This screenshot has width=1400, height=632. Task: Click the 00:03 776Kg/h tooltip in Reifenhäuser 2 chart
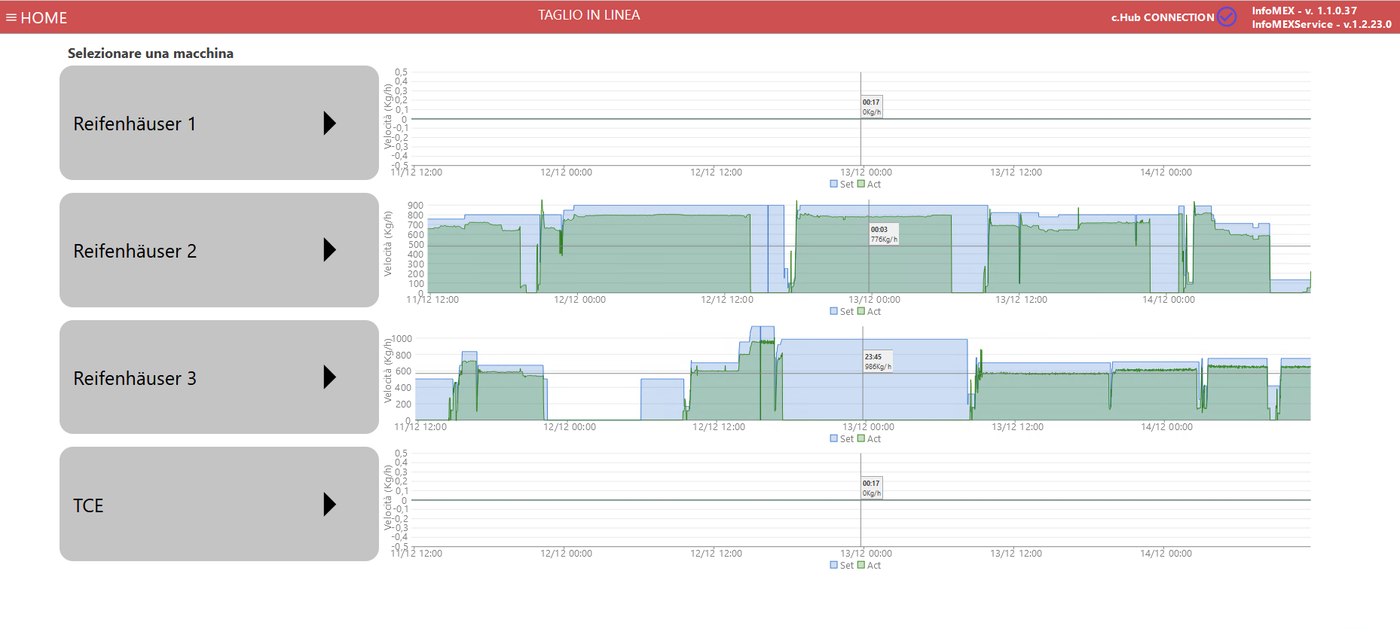click(x=883, y=234)
